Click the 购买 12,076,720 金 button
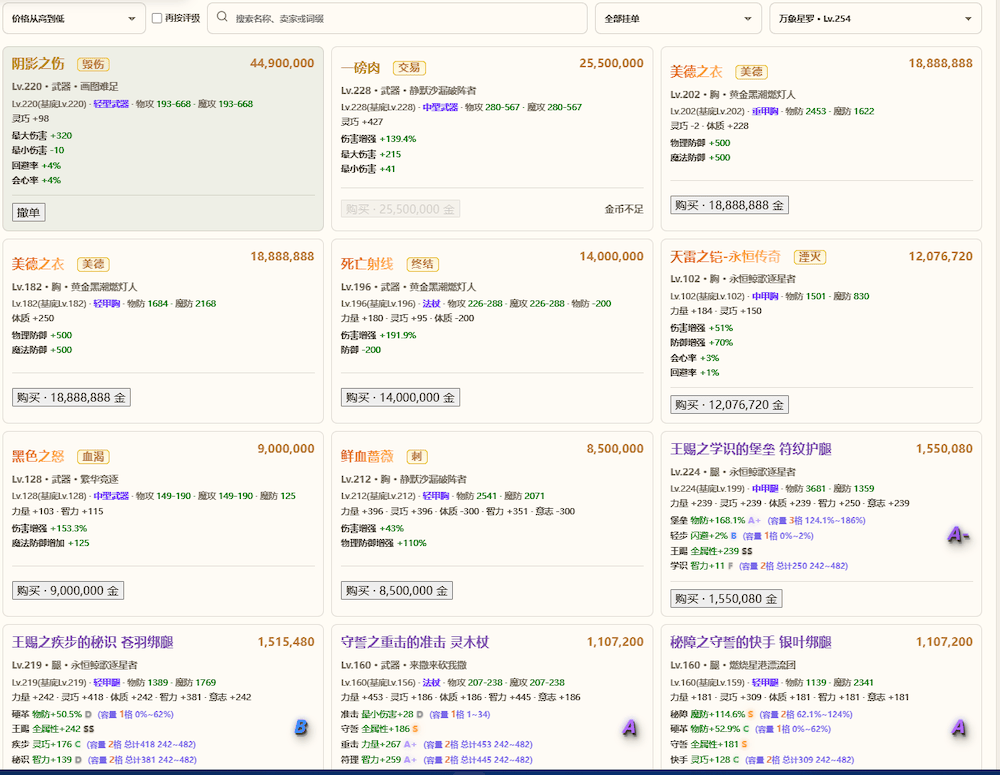1000x775 pixels. click(729, 404)
